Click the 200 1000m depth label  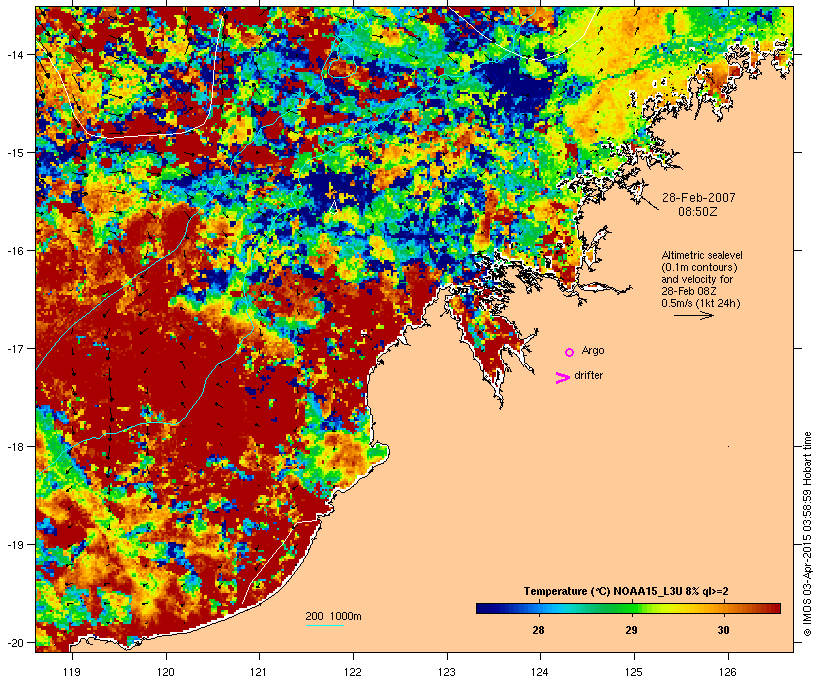click(333, 616)
